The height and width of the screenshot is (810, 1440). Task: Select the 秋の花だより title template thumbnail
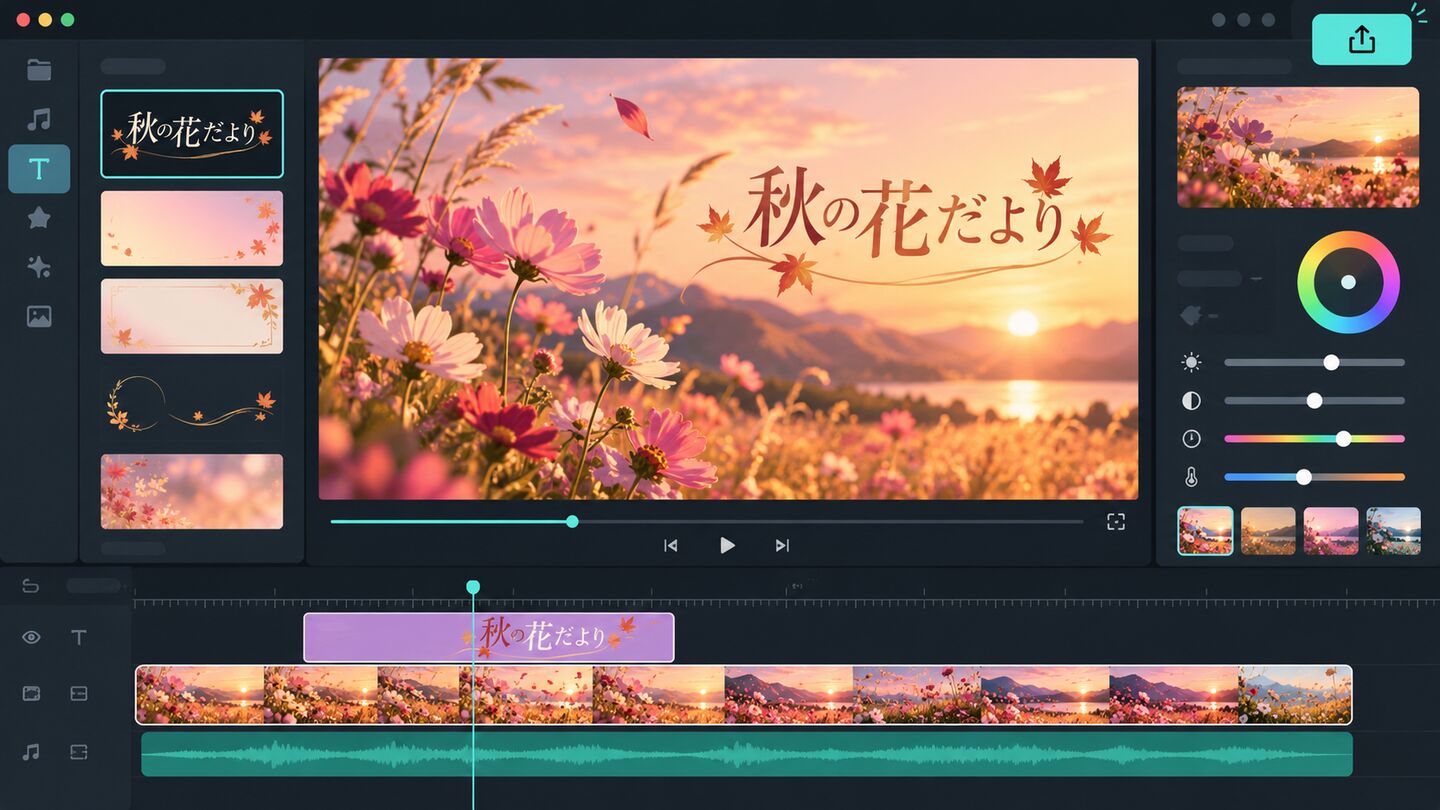[192, 134]
